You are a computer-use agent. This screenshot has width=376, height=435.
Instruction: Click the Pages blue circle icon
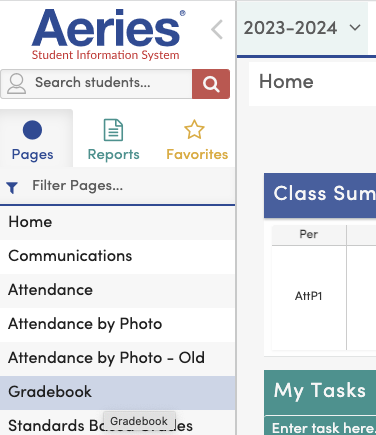tap(32, 130)
